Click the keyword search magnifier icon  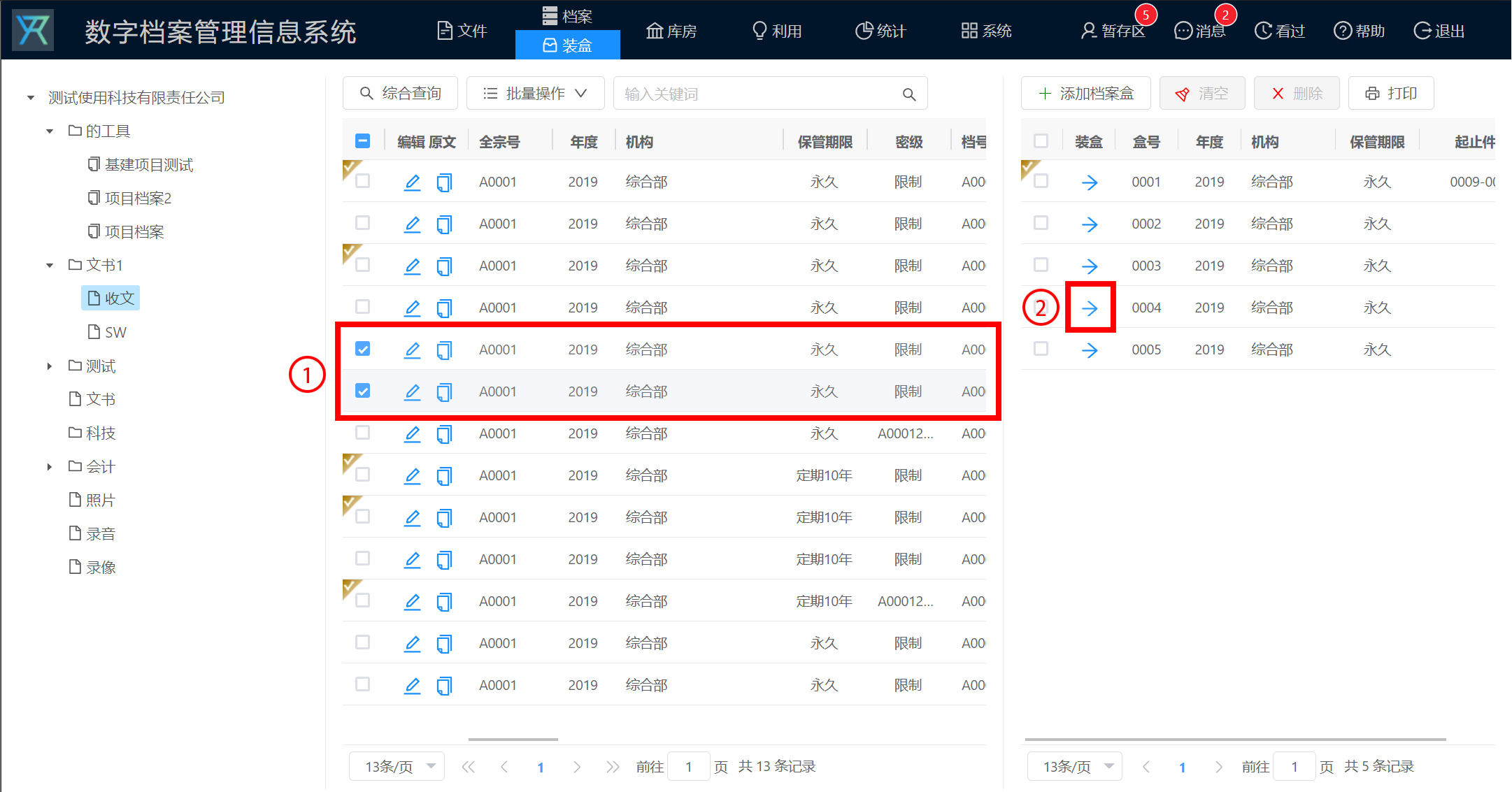pos(909,94)
